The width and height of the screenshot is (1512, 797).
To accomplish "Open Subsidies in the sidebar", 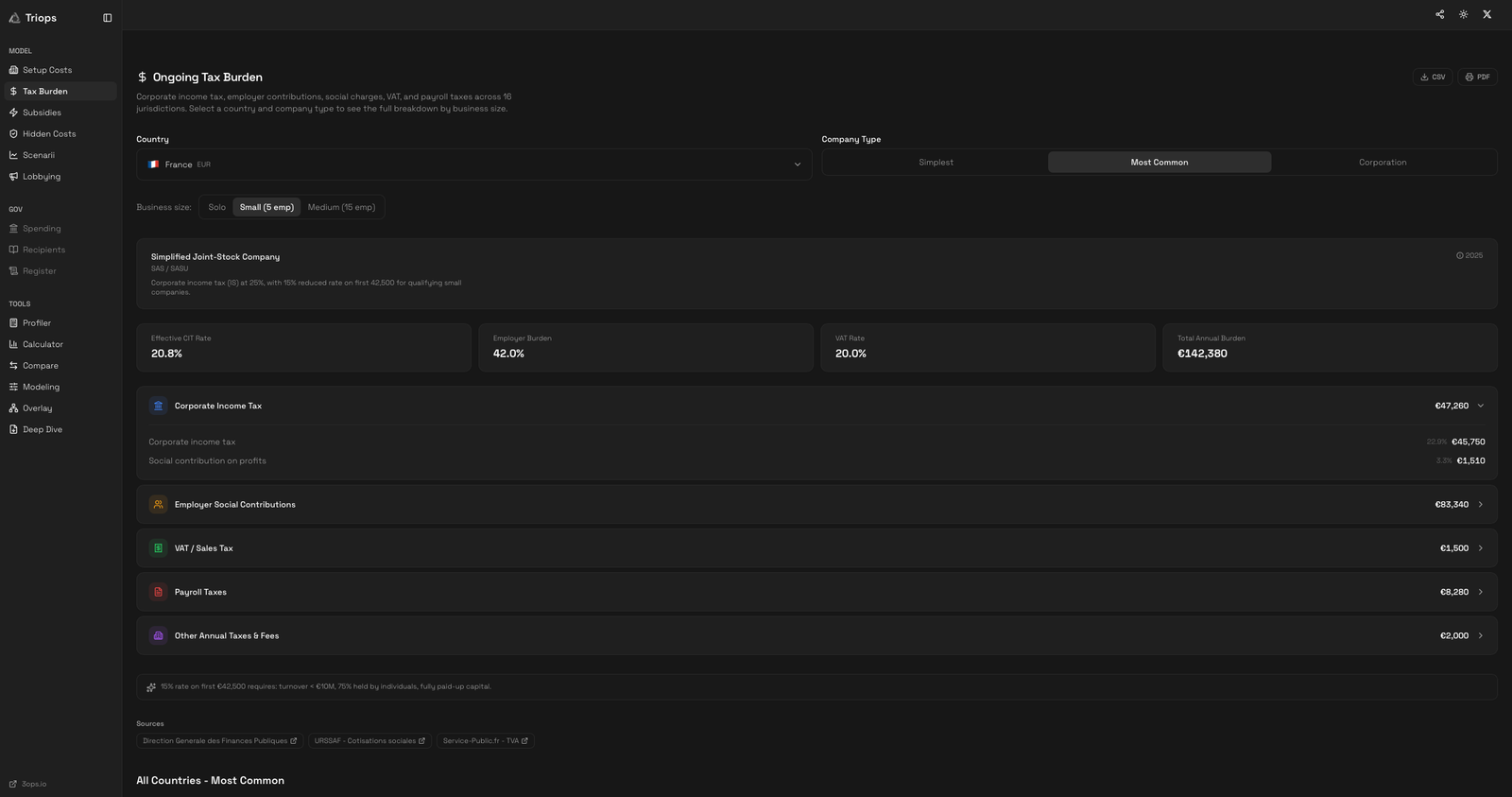I will (x=42, y=113).
